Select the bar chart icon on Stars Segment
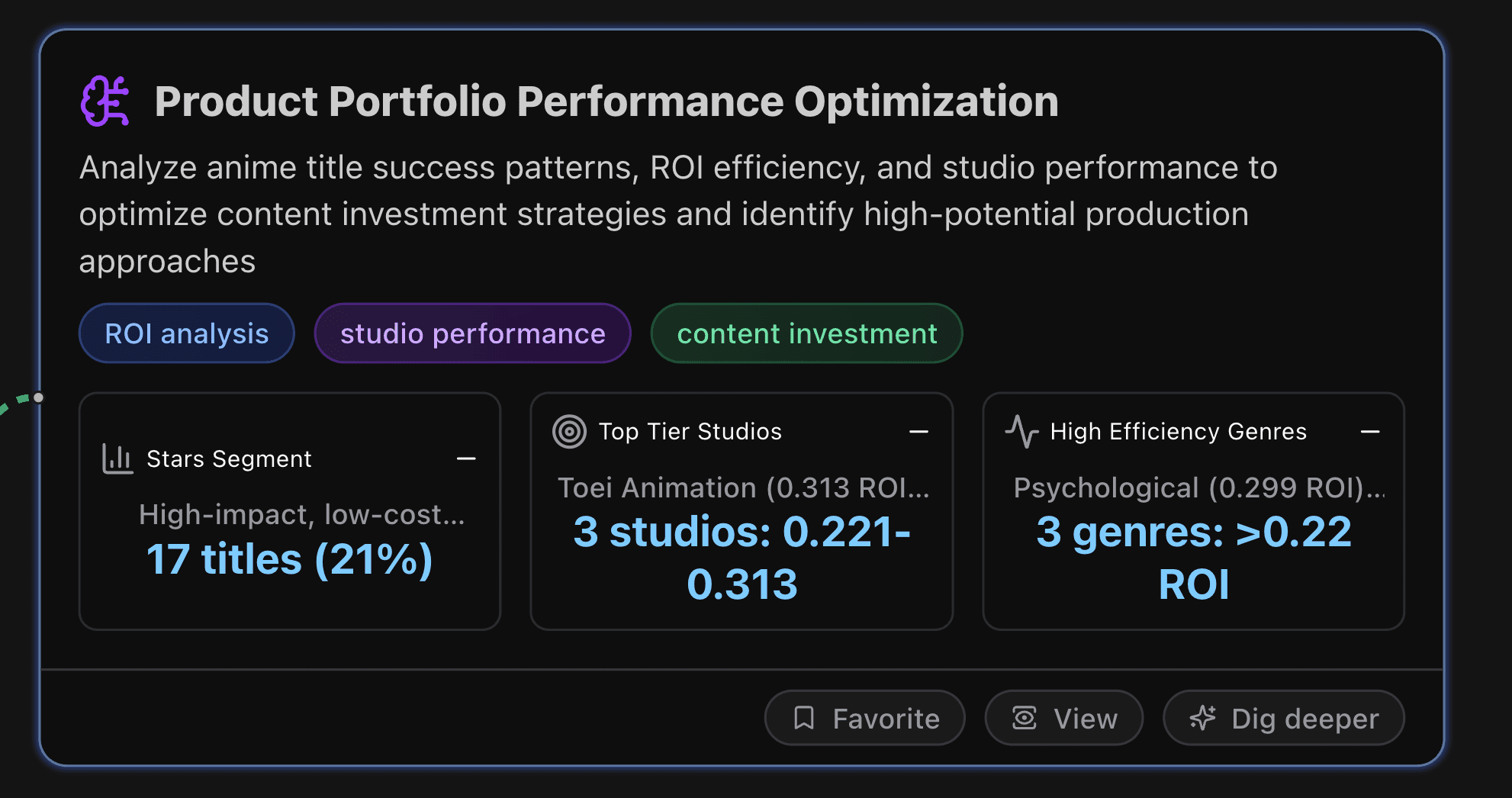This screenshot has width=1512, height=798. point(117,459)
